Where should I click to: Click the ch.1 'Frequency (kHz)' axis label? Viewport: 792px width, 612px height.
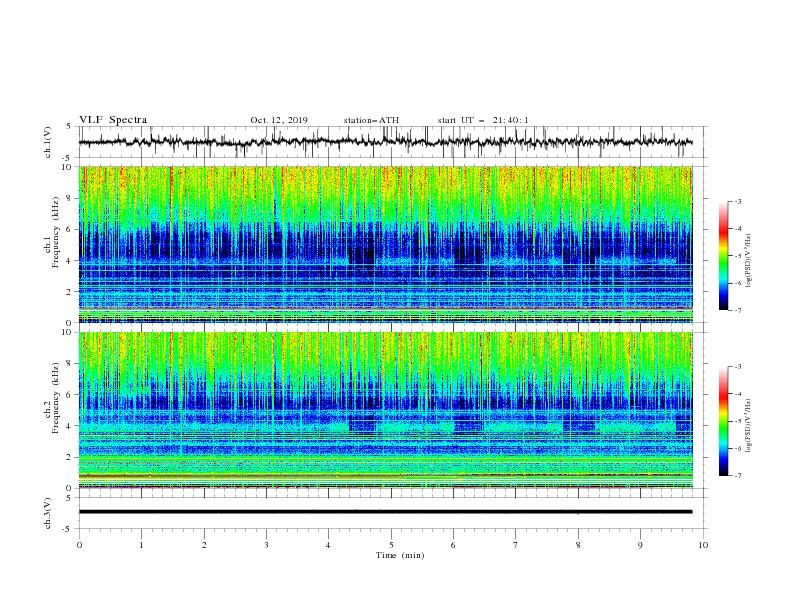(56, 232)
